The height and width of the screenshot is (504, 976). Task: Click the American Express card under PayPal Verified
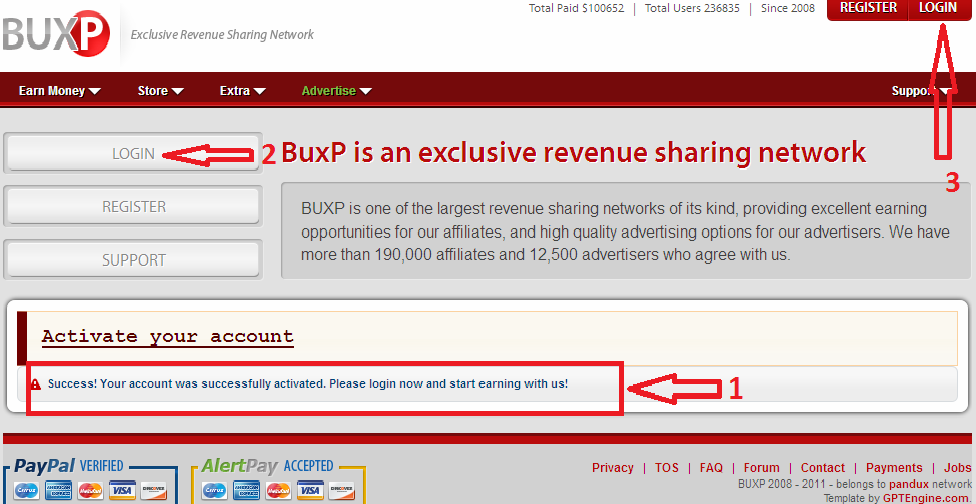(x=59, y=491)
